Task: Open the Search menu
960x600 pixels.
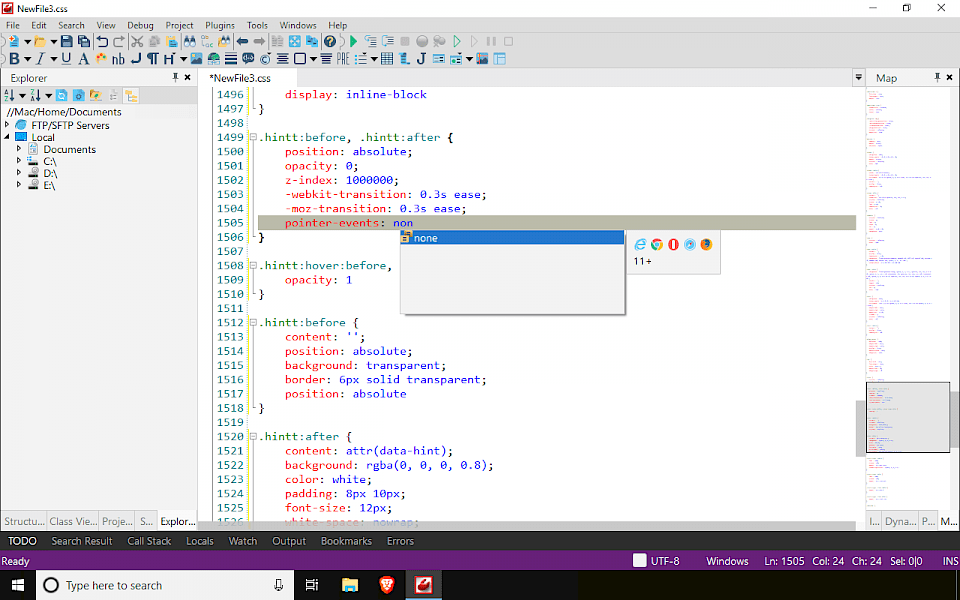Action: click(x=71, y=25)
